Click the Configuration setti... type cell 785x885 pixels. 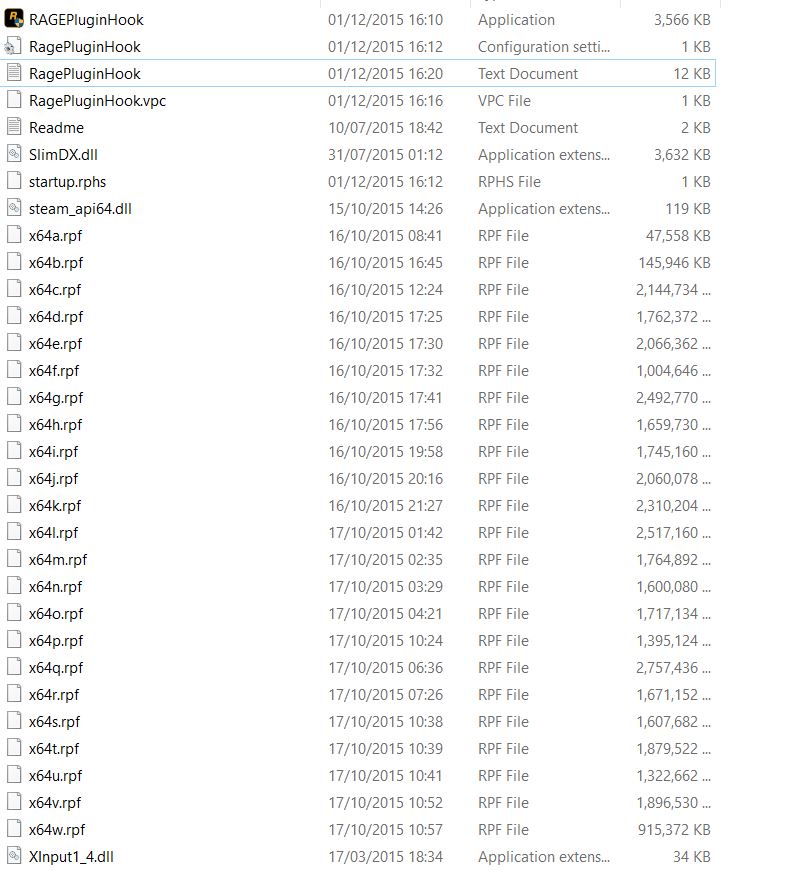click(x=544, y=47)
